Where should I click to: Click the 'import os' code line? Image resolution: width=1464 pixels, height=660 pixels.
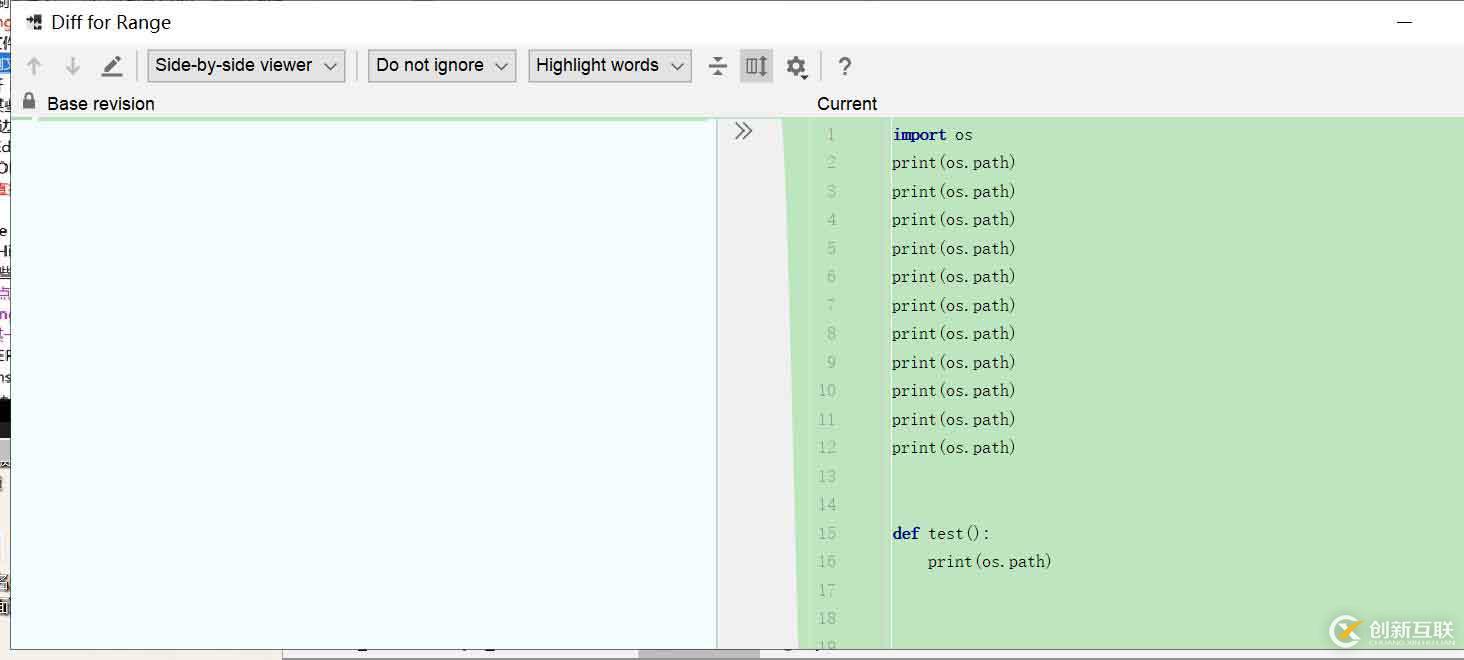tap(932, 135)
